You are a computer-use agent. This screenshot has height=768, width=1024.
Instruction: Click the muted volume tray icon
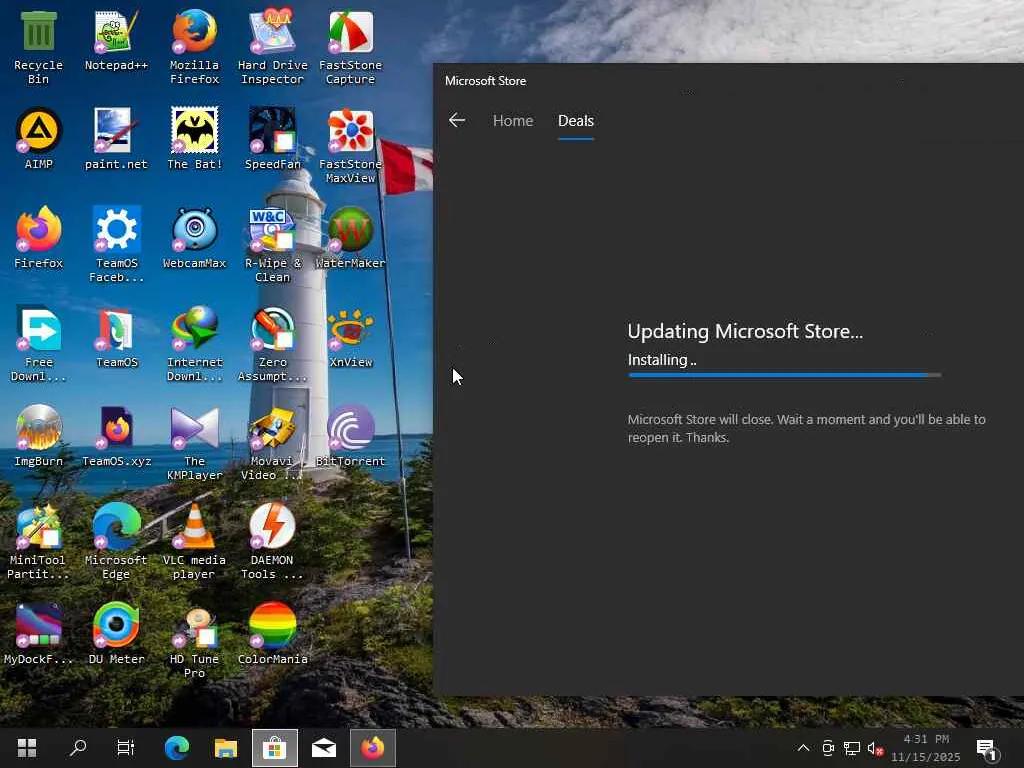tap(875, 748)
